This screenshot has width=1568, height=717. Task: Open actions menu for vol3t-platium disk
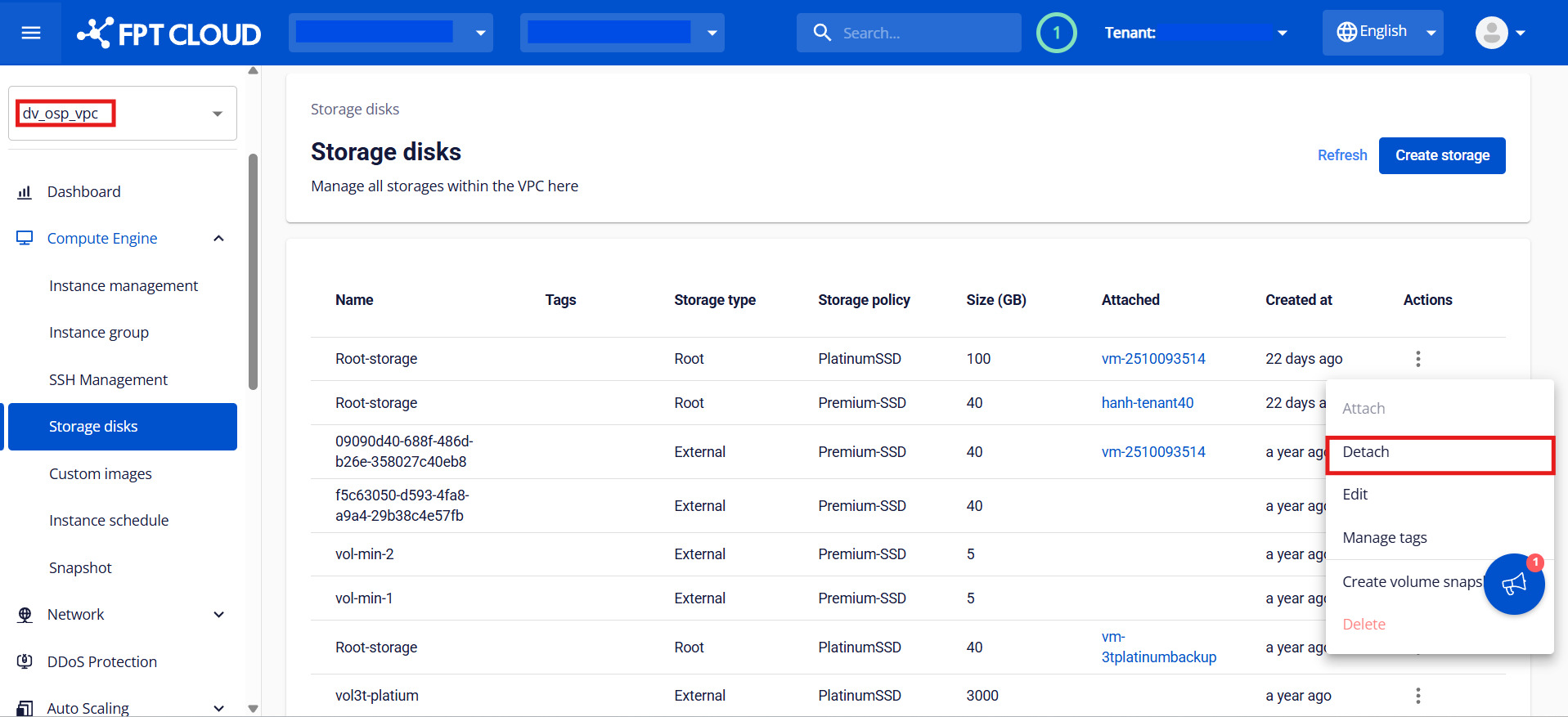1417,696
